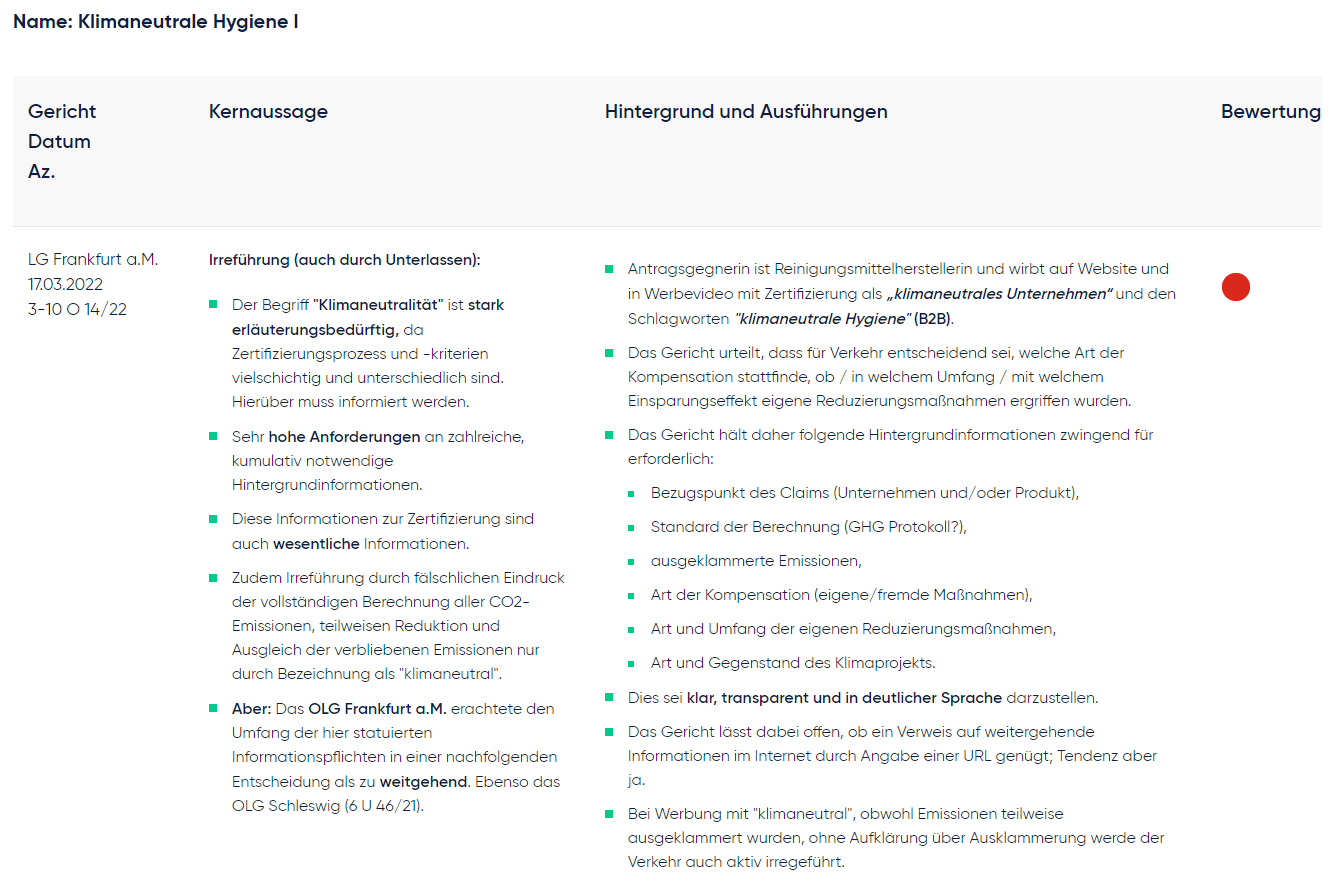1335x888 pixels.
Task: Click the date 17.03.2022
Action: (x=65, y=285)
